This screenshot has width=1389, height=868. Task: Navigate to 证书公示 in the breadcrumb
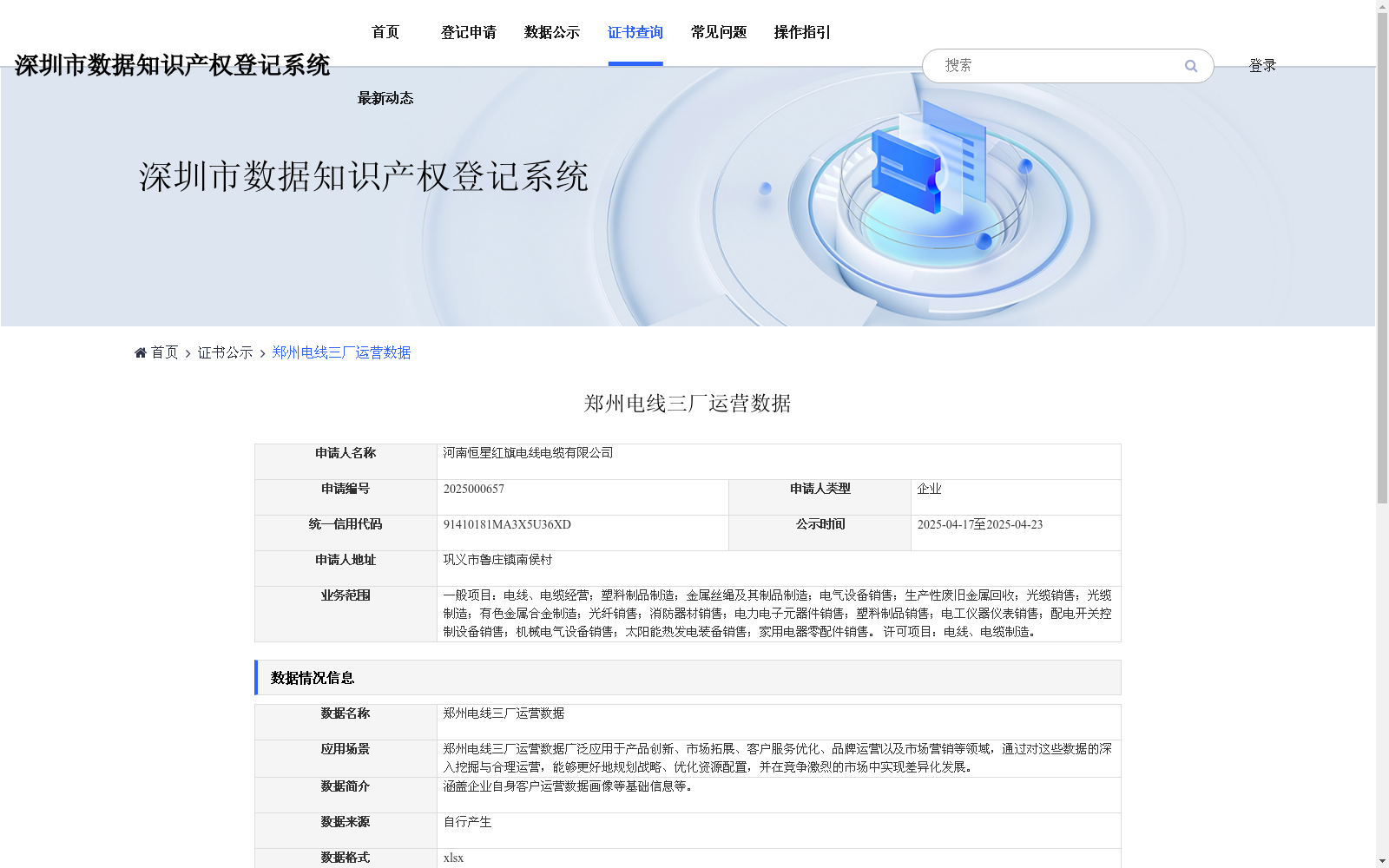(x=225, y=352)
